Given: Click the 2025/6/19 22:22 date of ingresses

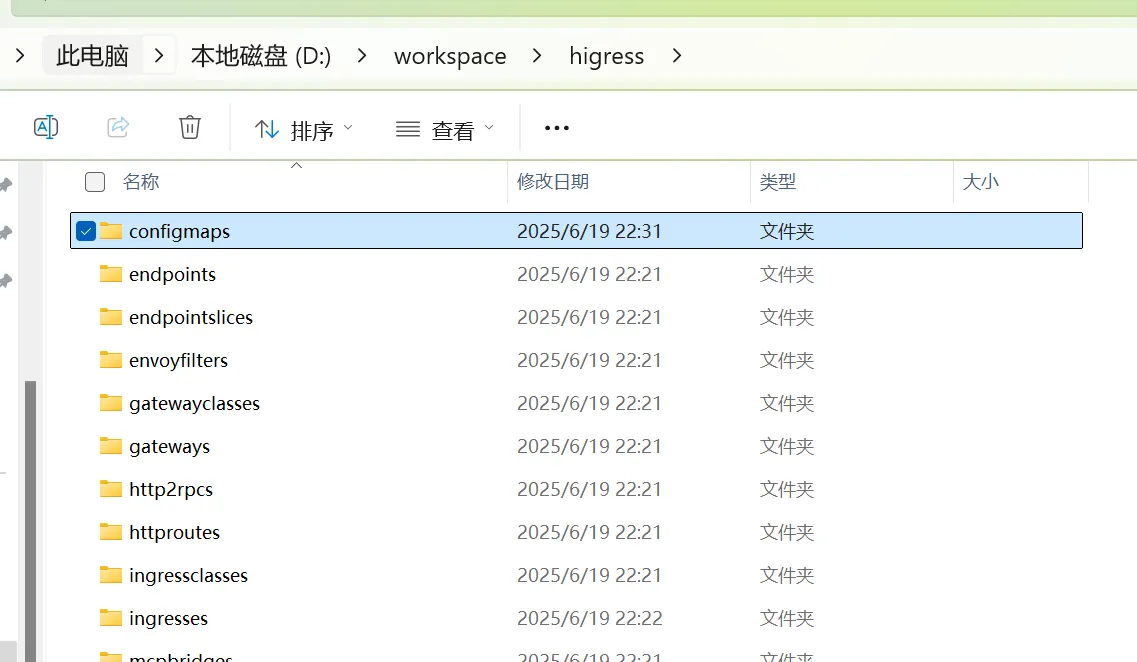Looking at the screenshot, I should (x=590, y=618).
